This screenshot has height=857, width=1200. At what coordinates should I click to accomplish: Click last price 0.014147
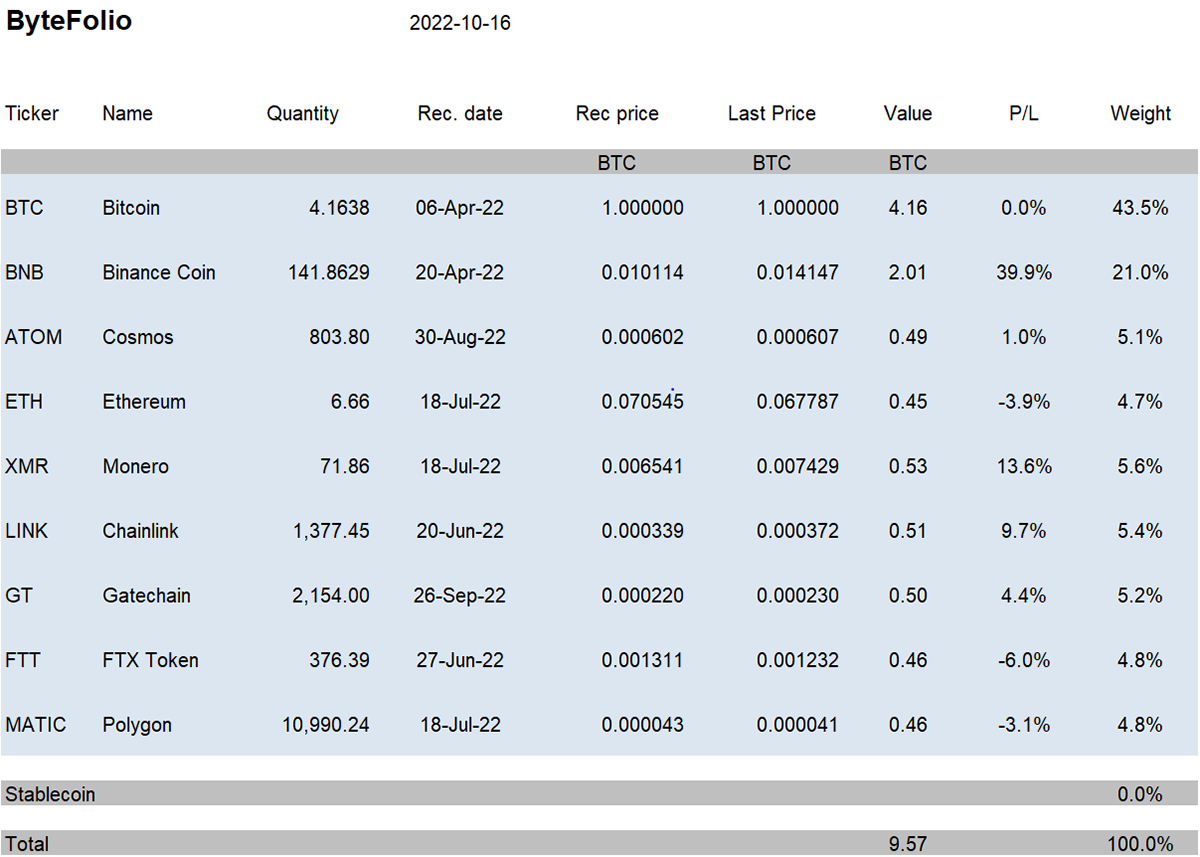[x=798, y=272]
